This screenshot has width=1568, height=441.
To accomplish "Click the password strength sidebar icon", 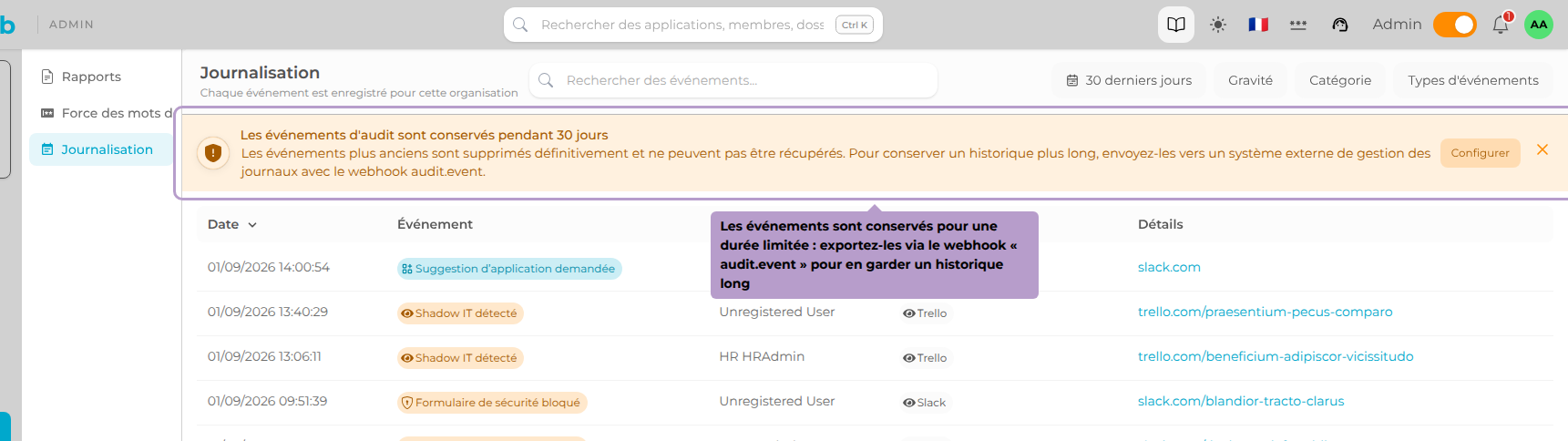I will pyautogui.click(x=47, y=113).
